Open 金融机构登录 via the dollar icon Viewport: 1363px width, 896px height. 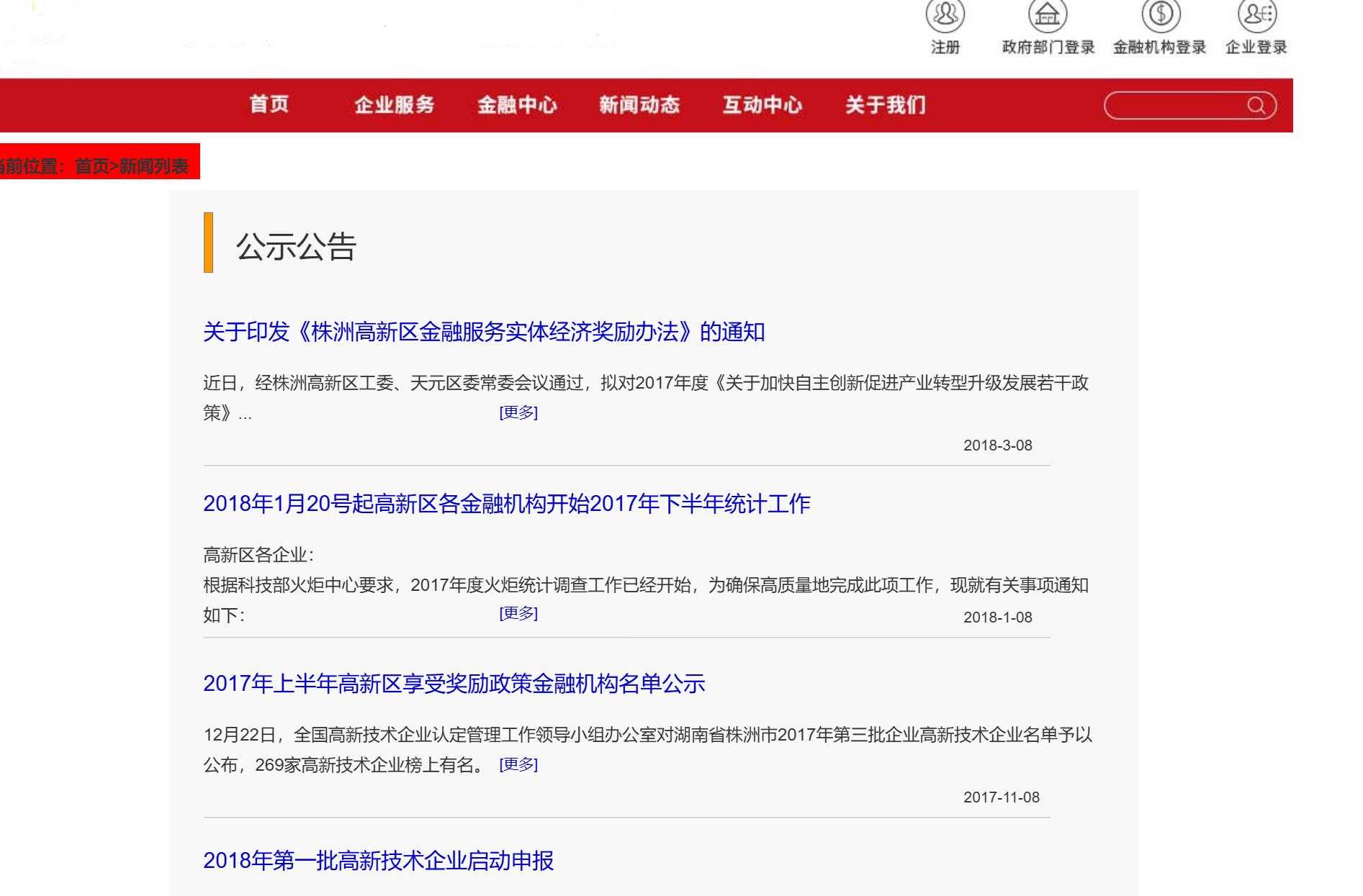(1160, 14)
